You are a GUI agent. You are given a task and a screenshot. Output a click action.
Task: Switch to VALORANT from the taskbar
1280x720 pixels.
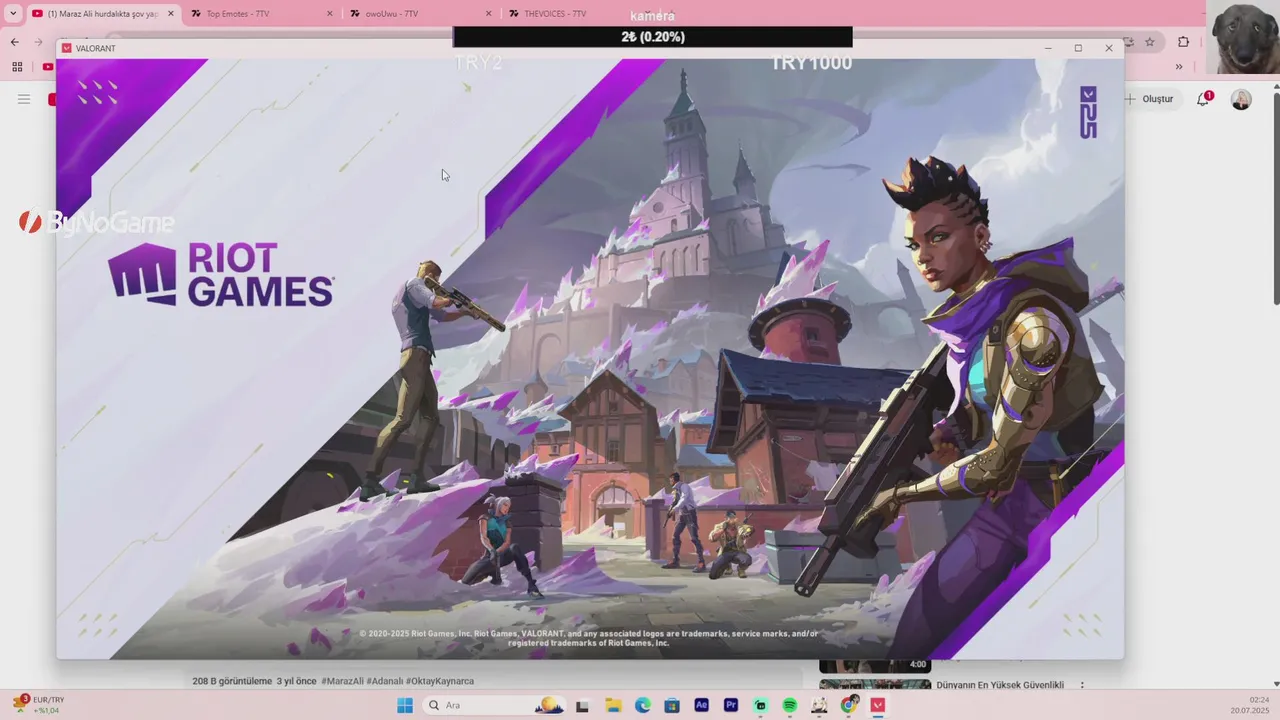tap(878, 705)
